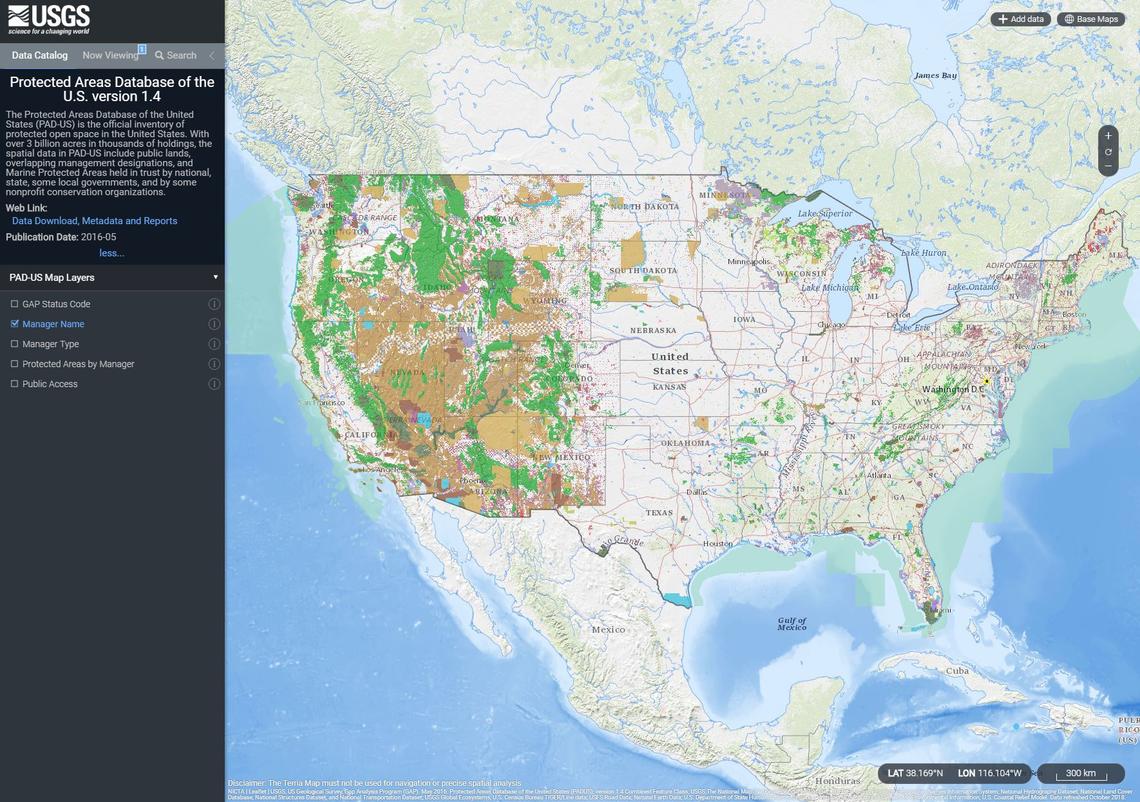
Task: Switch to the Now Viewing tab
Action: click(110, 56)
